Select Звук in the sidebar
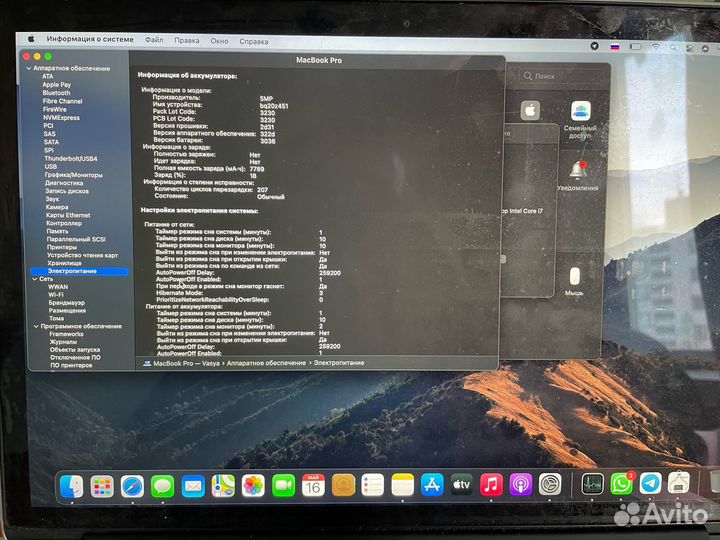Image resolution: width=720 pixels, height=540 pixels. (x=52, y=199)
